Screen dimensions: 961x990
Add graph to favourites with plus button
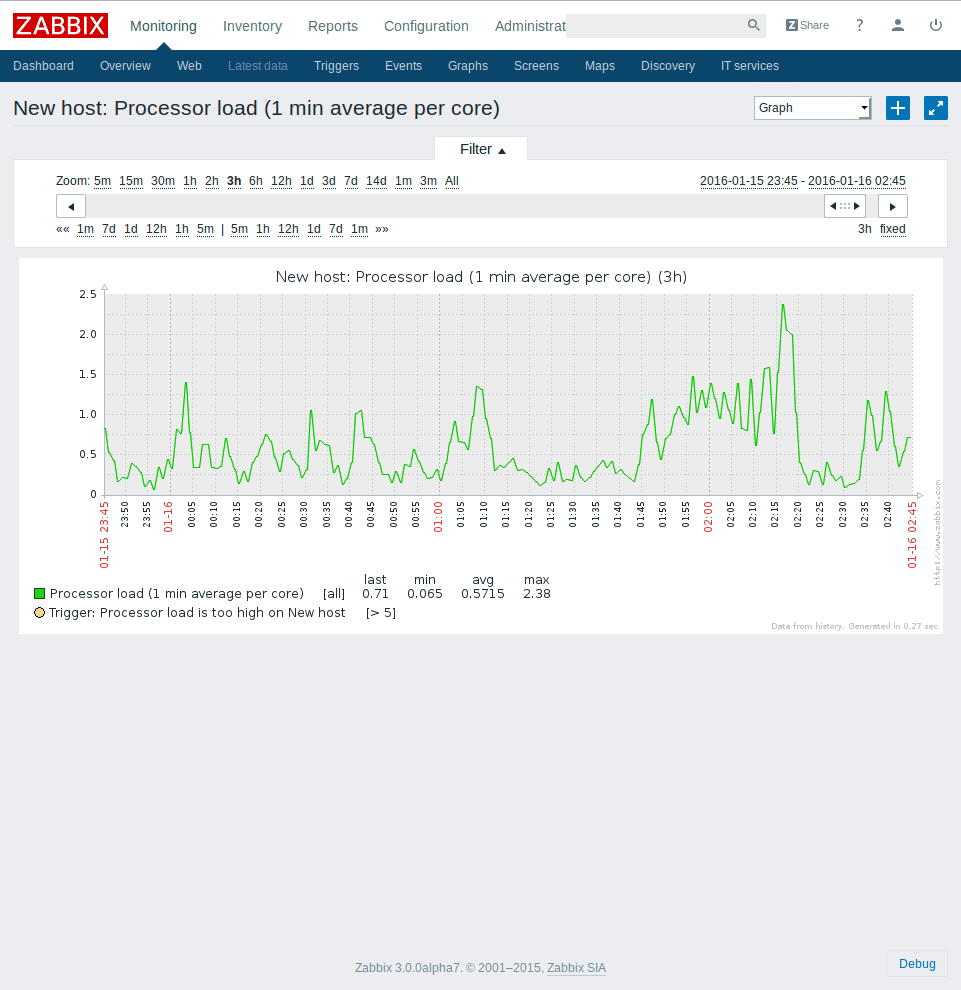[x=898, y=108]
